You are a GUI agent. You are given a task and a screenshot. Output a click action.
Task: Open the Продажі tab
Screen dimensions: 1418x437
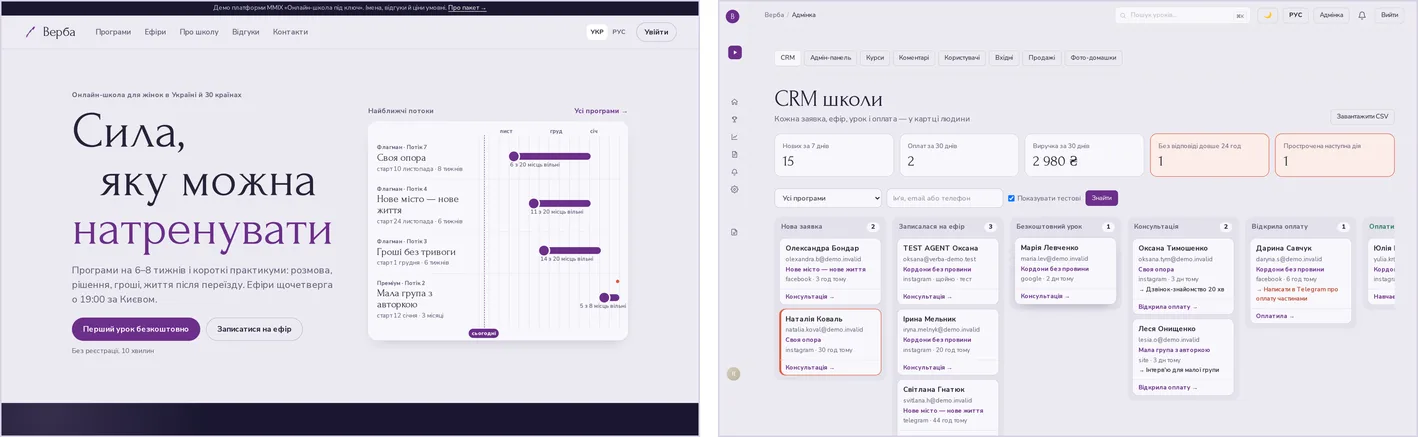pyautogui.click(x=1041, y=58)
